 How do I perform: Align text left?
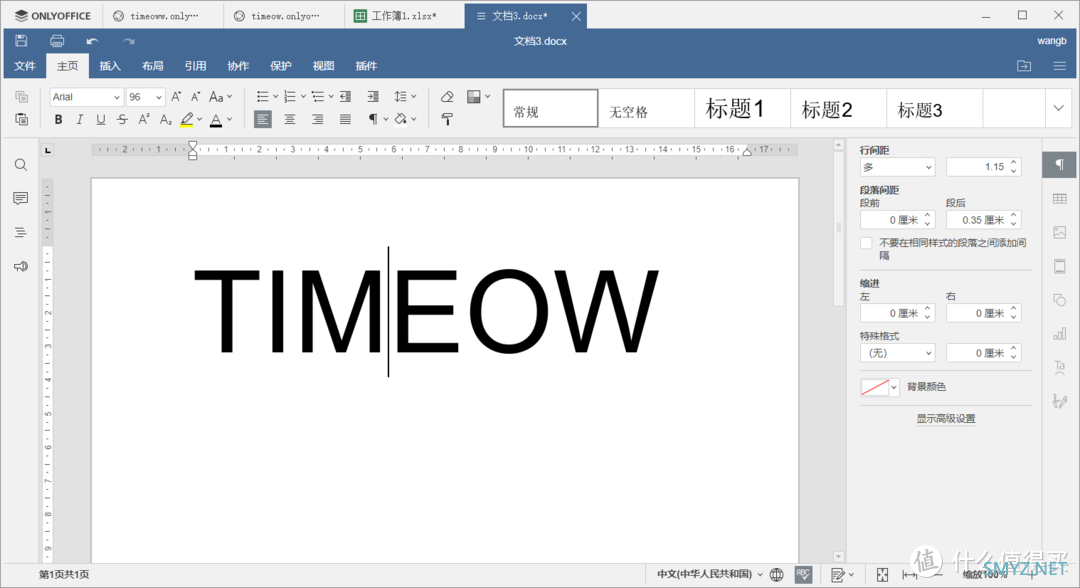pos(262,119)
